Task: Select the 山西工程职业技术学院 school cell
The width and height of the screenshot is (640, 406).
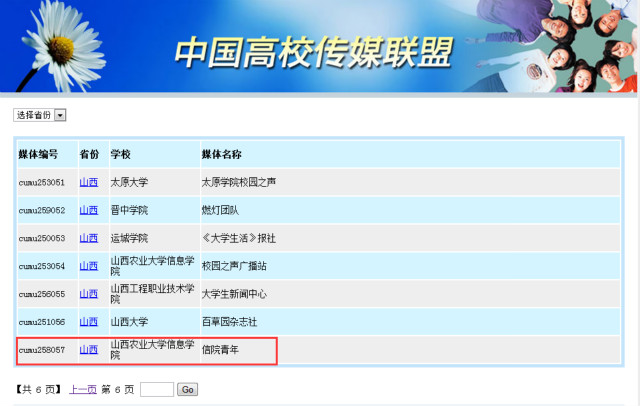Action: 152,294
